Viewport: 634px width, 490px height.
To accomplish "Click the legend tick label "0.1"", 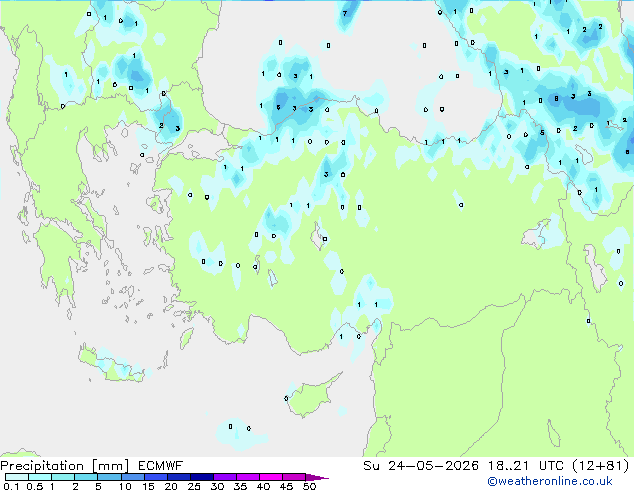I will (11, 486).
